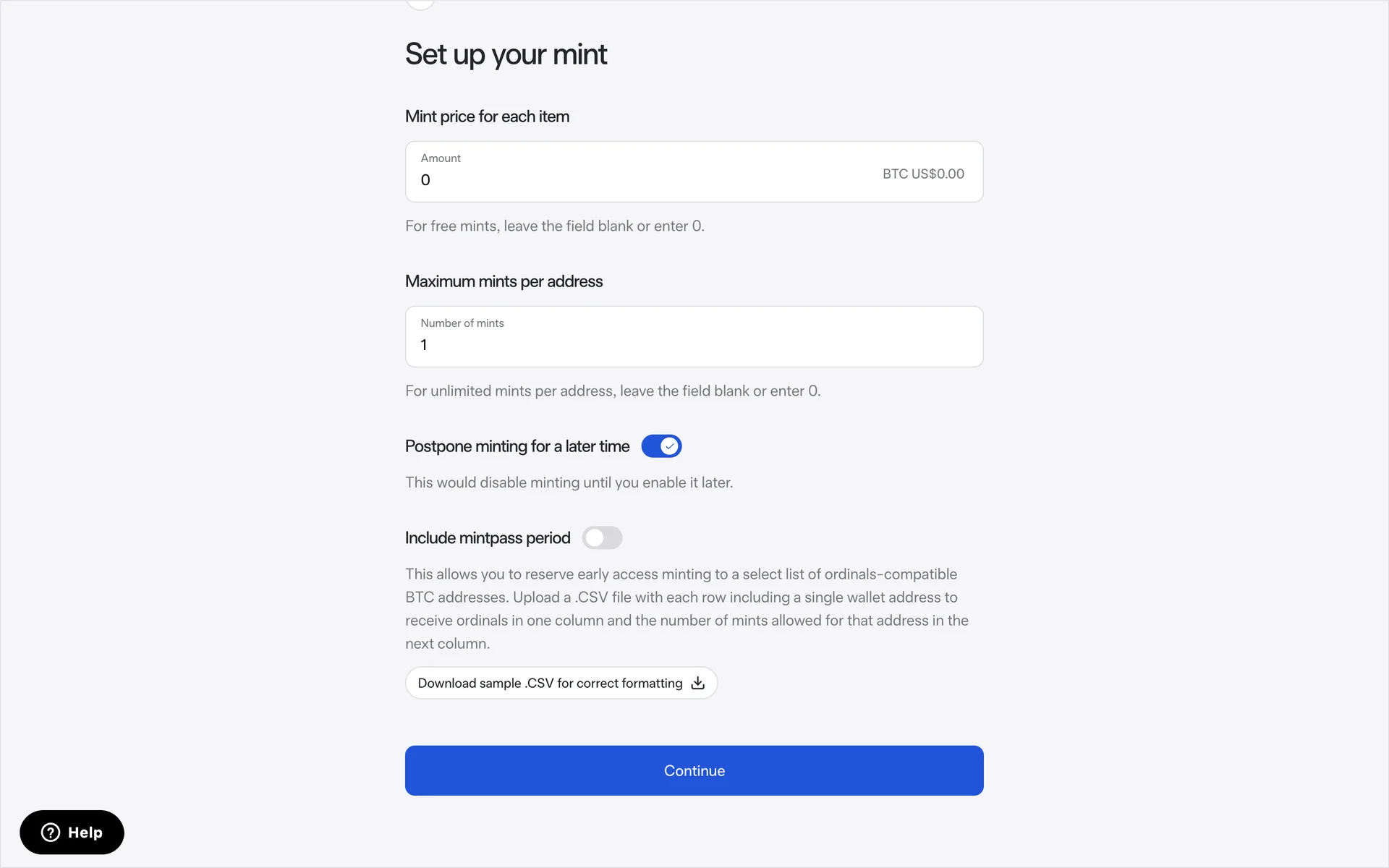Click the "Set up your mint" heading

click(506, 54)
